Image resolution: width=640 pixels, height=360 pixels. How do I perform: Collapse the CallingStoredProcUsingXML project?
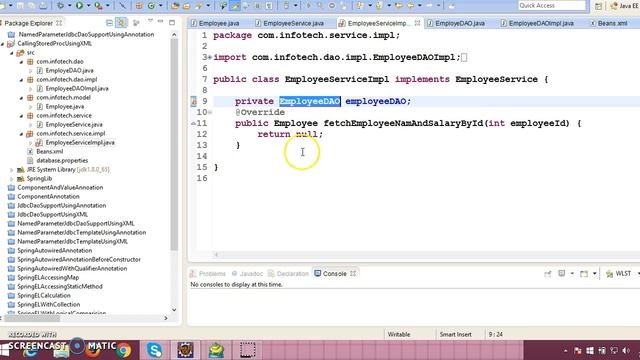pos(3,44)
